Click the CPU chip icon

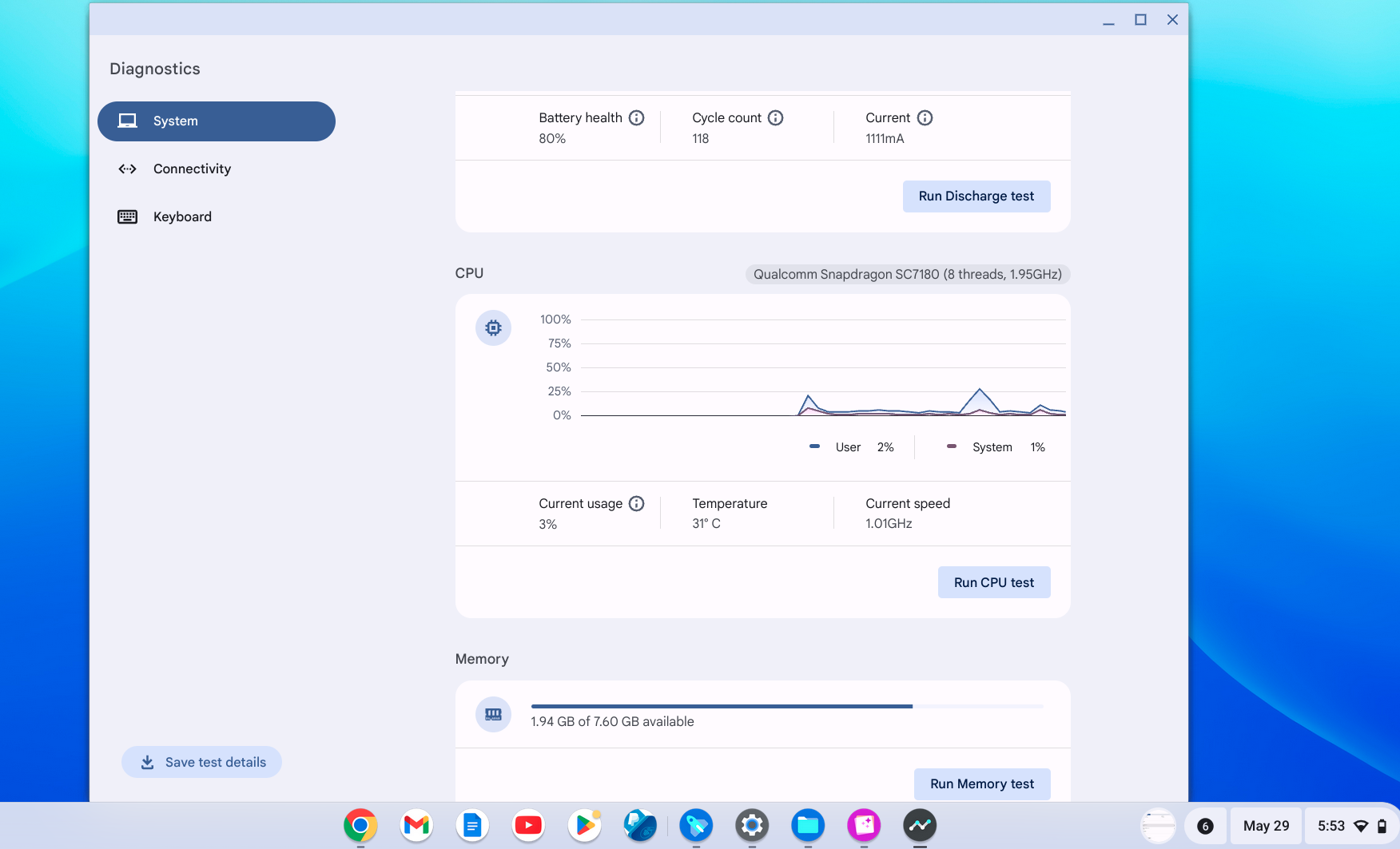[x=493, y=328]
